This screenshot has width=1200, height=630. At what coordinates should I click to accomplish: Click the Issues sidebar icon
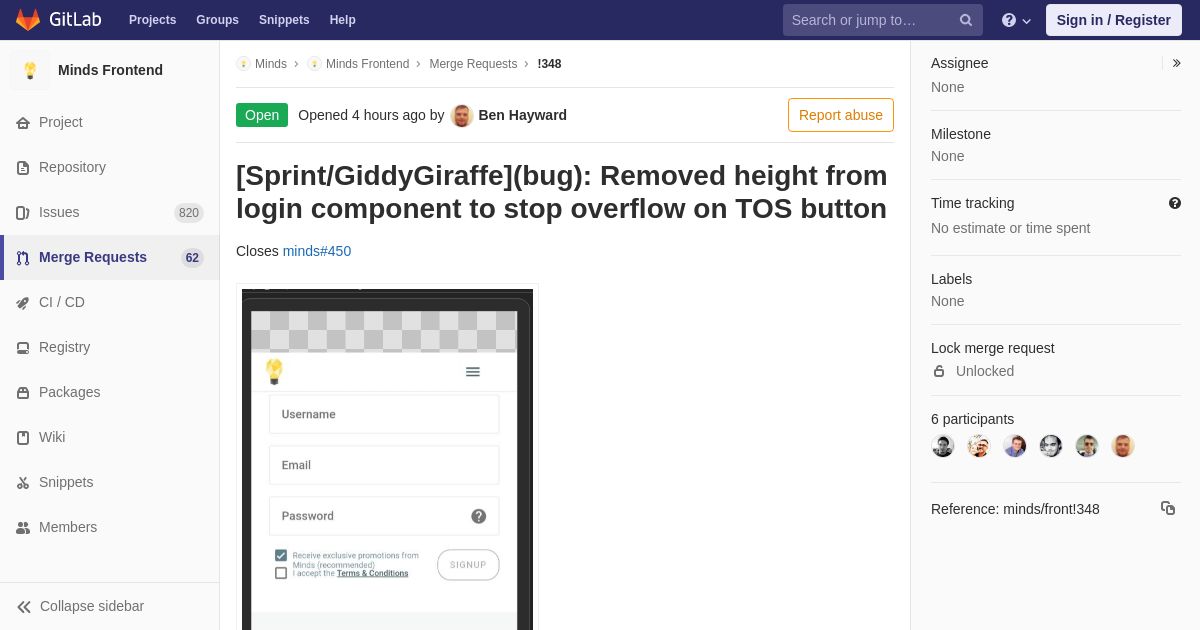(x=23, y=213)
